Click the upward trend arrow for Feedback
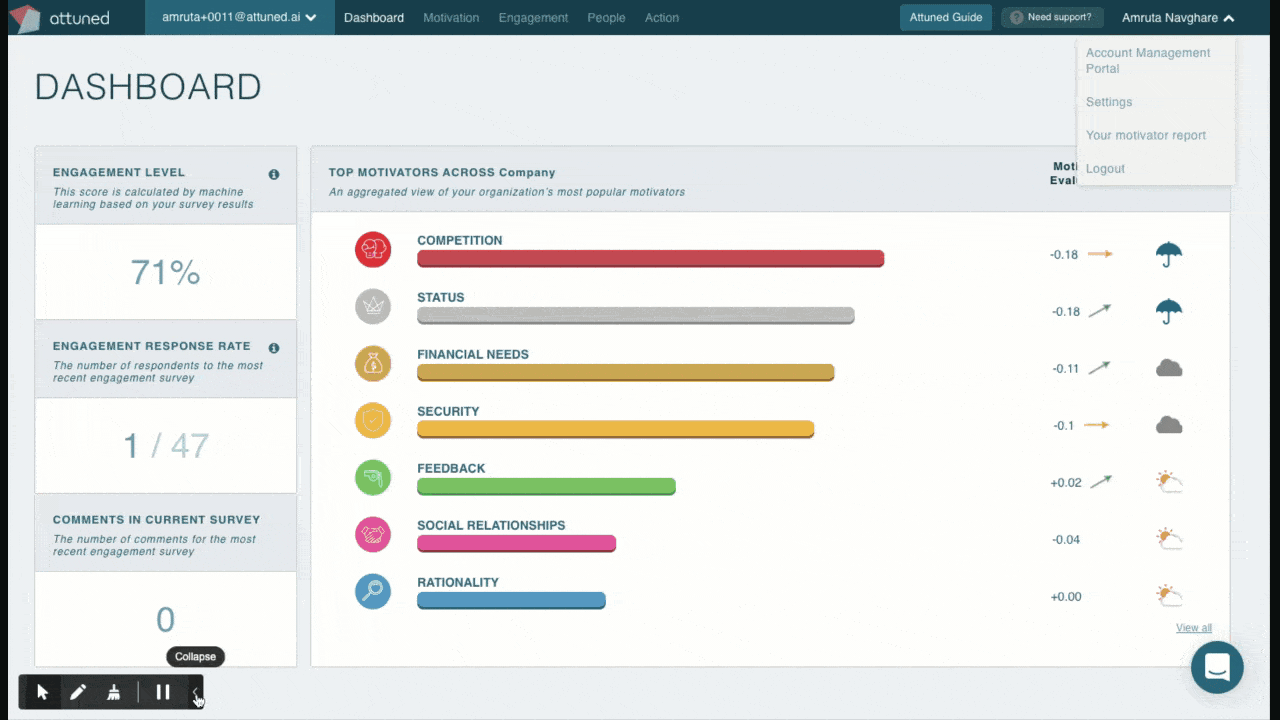 tap(1100, 482)
